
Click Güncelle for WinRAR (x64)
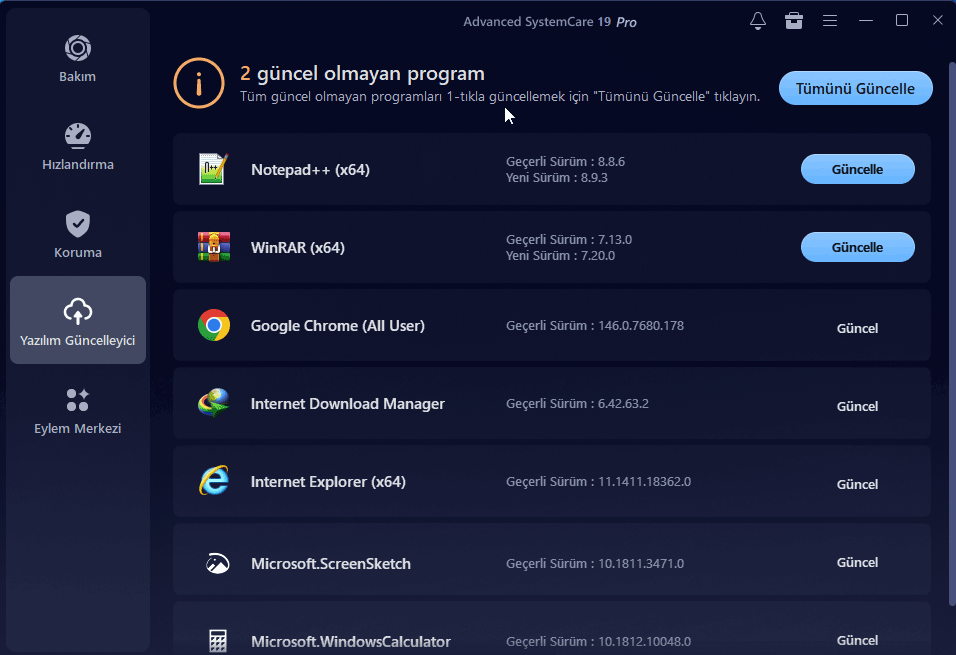click(x=857, y=247)
